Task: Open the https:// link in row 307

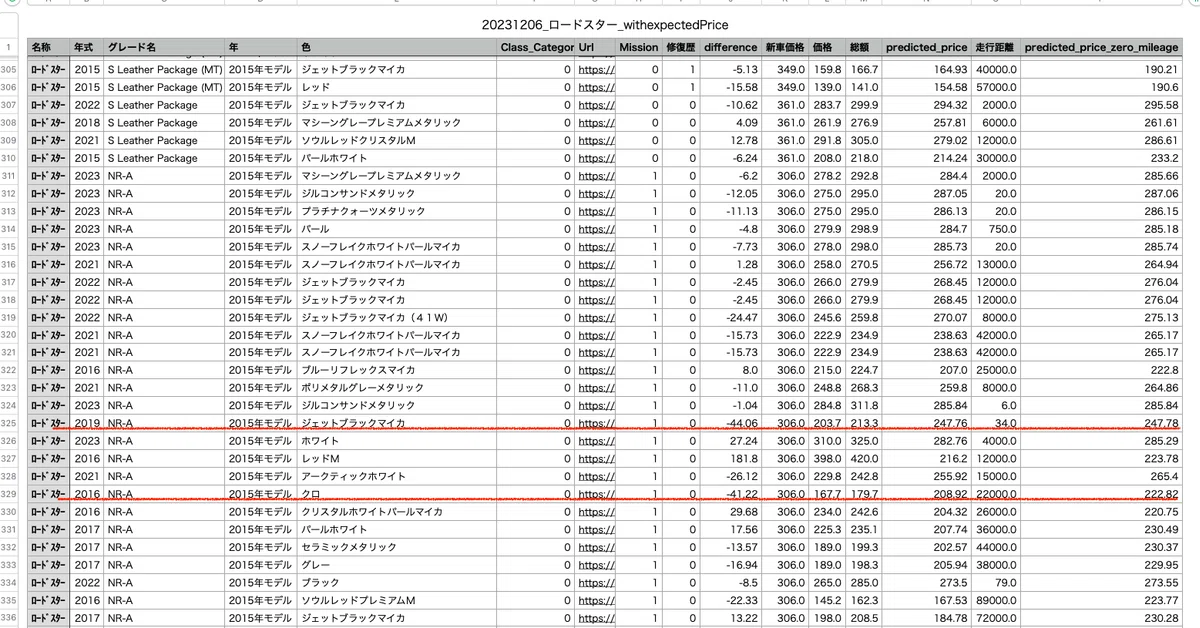Action: tap(596, 105)
